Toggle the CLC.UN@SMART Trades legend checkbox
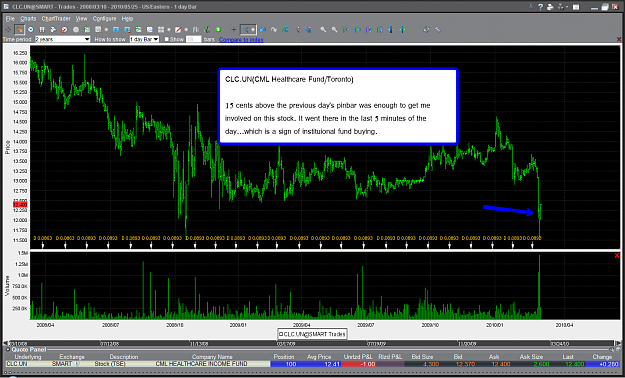625x378 pixels. click(281, 334)
